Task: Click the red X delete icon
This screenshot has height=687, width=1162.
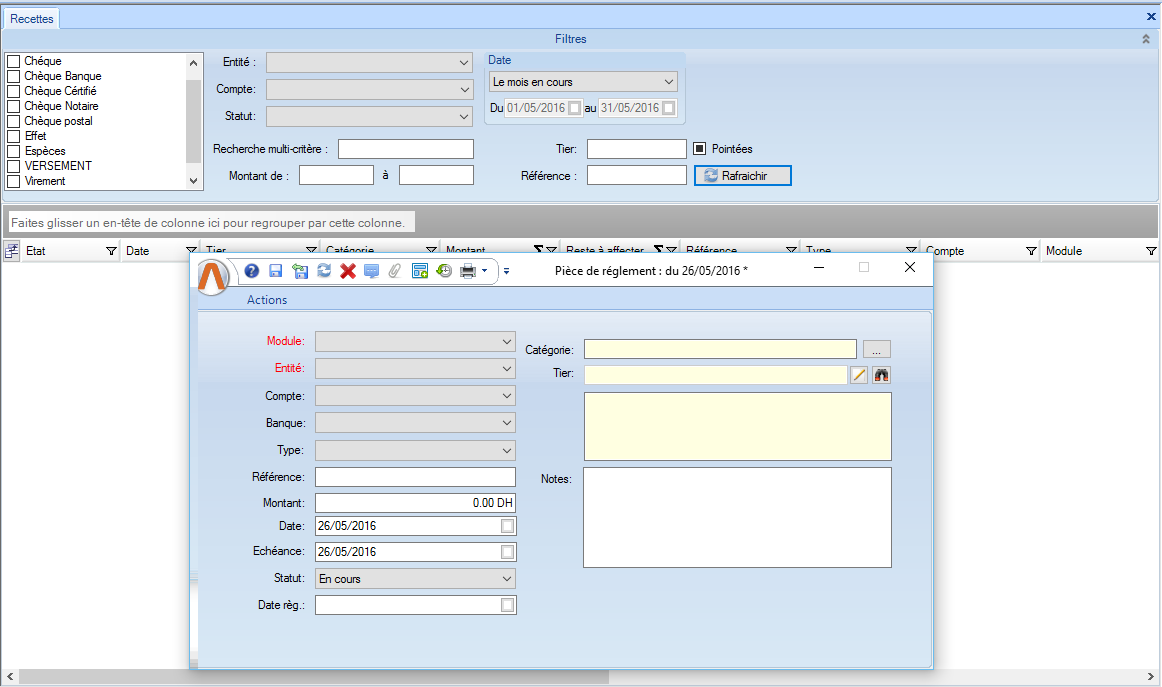Action: point(348,271)
